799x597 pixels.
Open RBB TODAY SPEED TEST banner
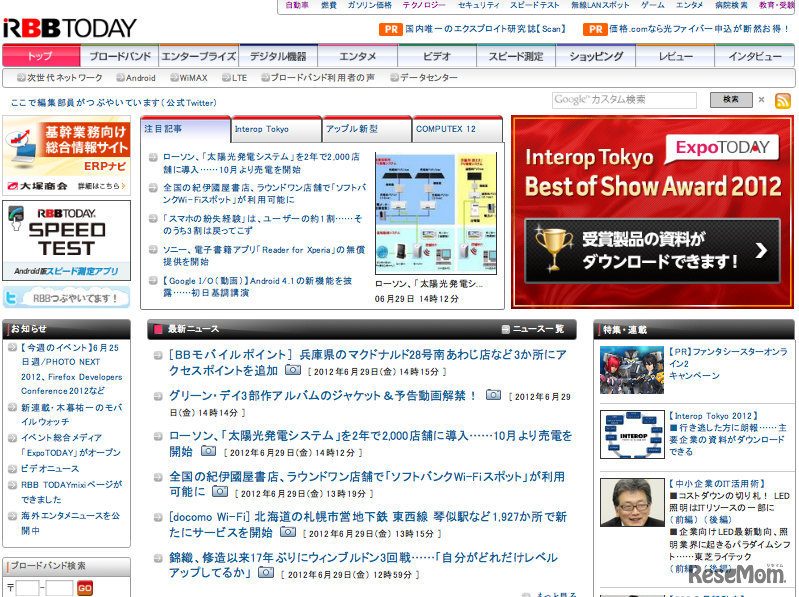click(67, 240)
